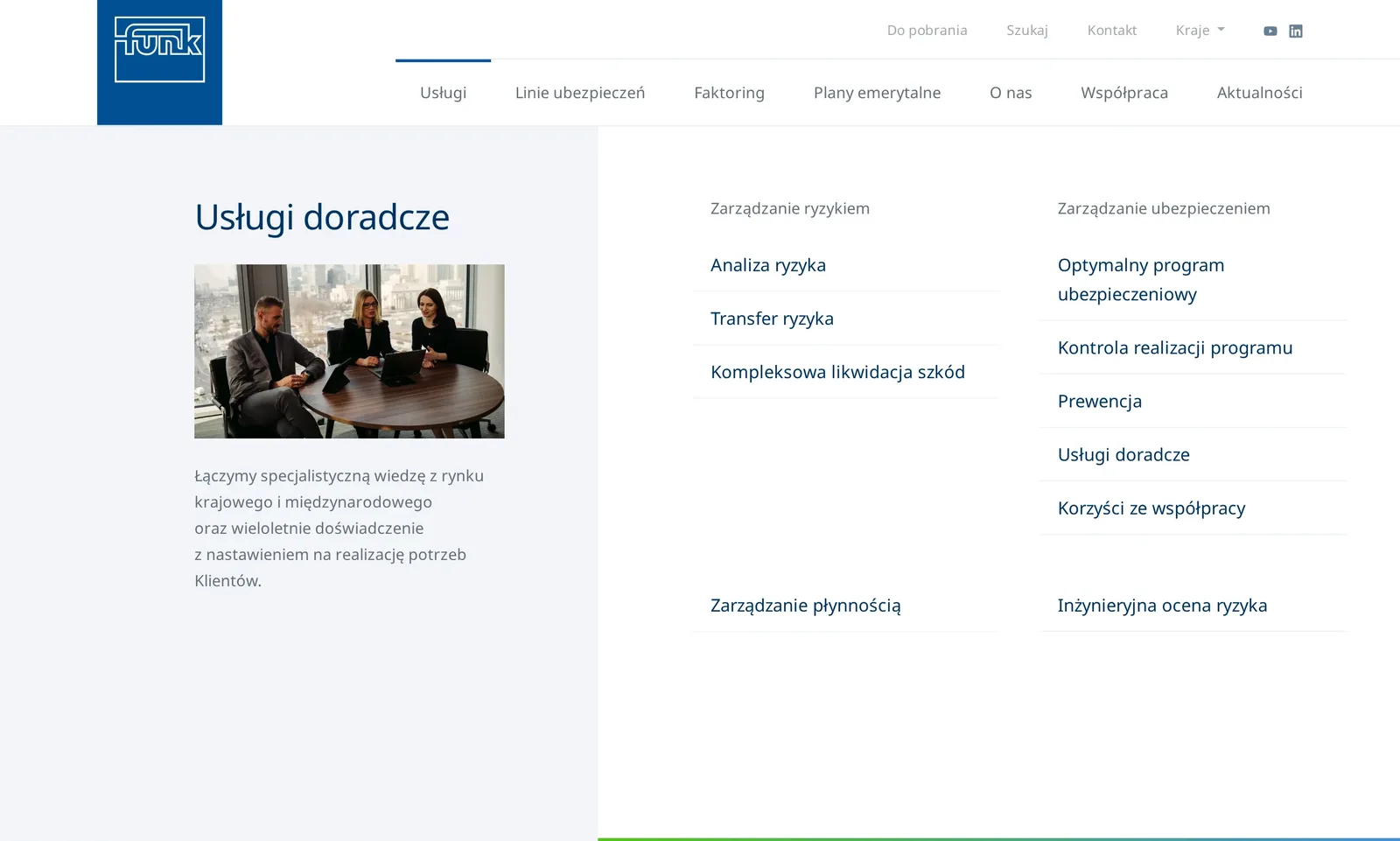Click the Zarządzanie ubezpieczeniem heading
1400x841 pixels.
point(1164,208)
